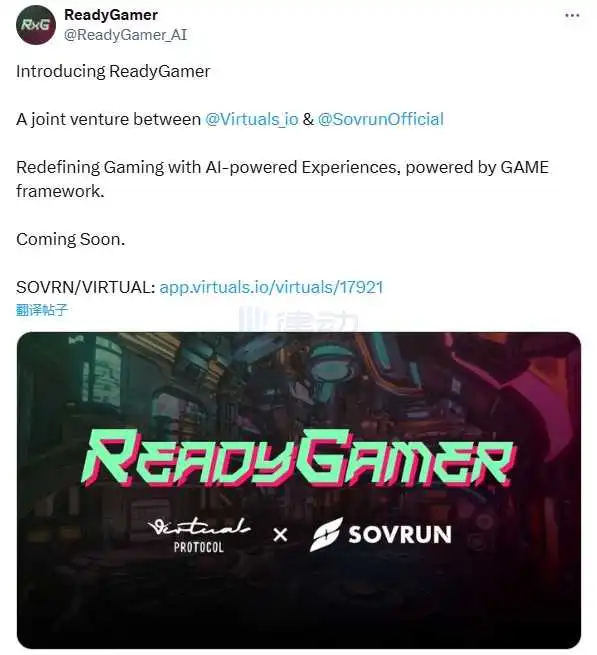Viewport: 597px width, 655px height.
Task: Click the SOVRN/VIRTUAL label text
Action: [x=86, y=287]
